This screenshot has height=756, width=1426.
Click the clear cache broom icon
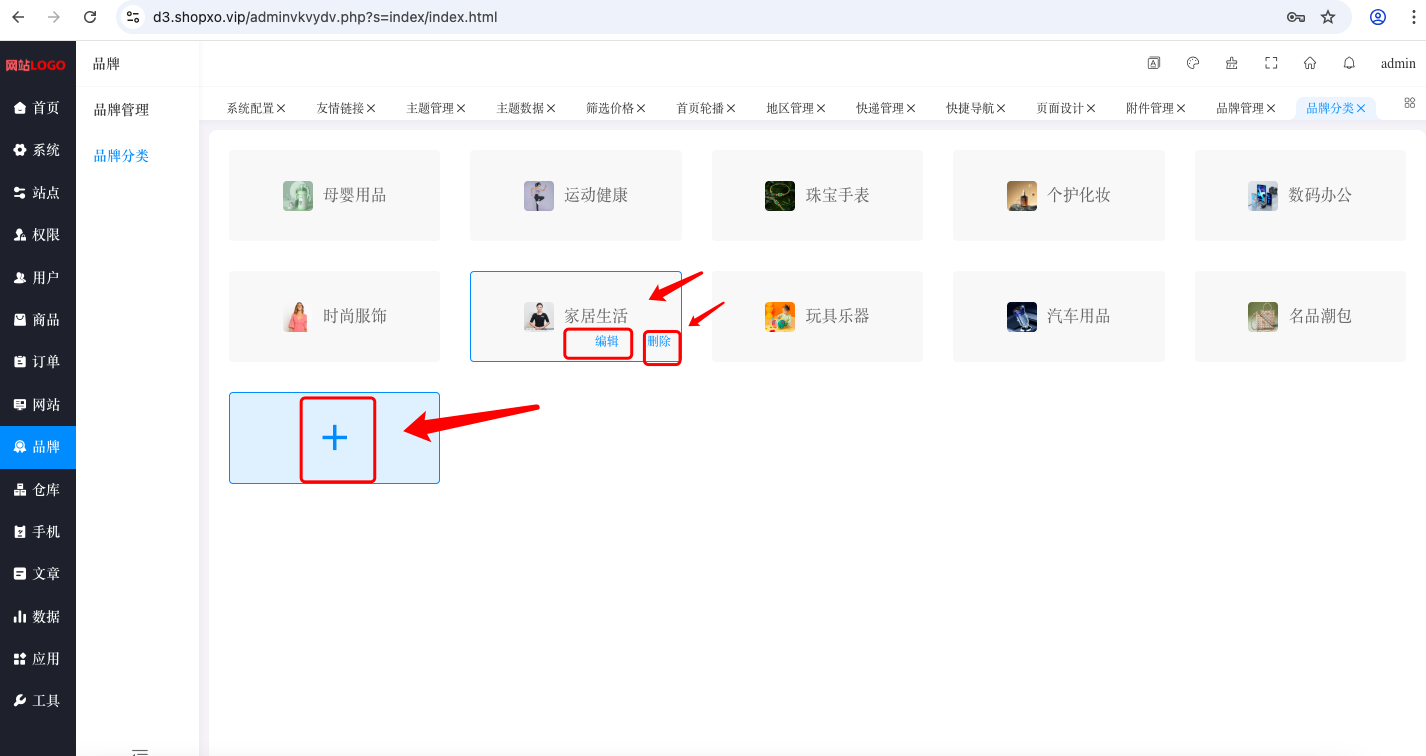pos(1232,63)
